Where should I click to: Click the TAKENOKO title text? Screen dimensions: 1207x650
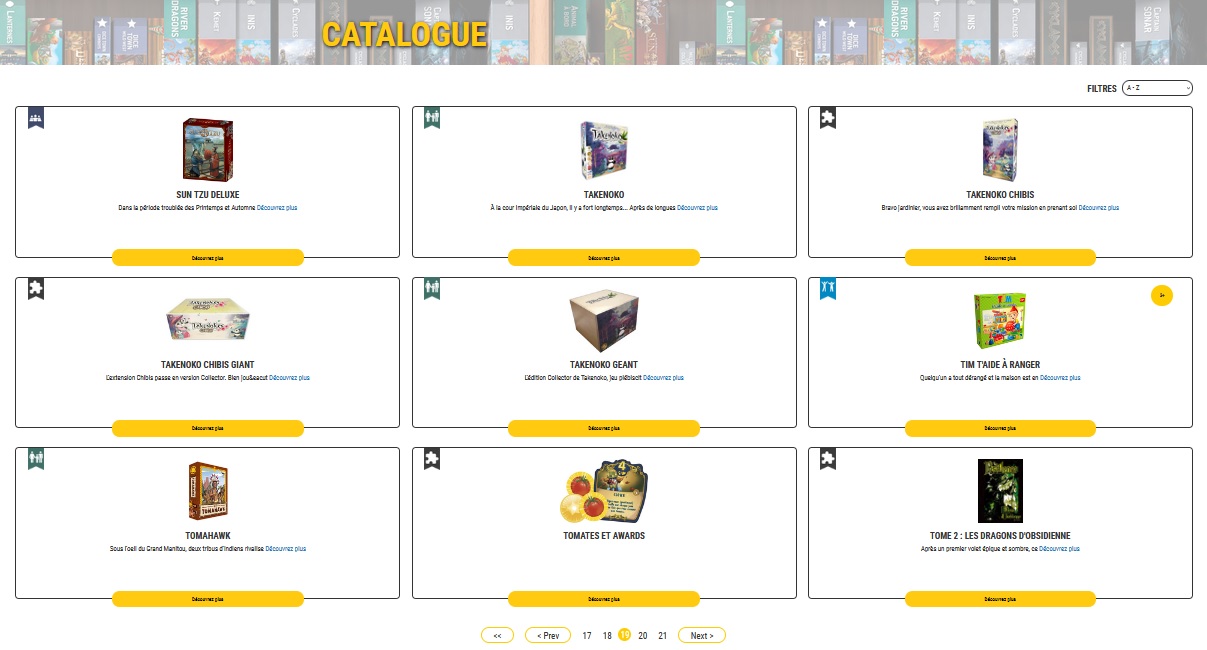tap(604, 195)
